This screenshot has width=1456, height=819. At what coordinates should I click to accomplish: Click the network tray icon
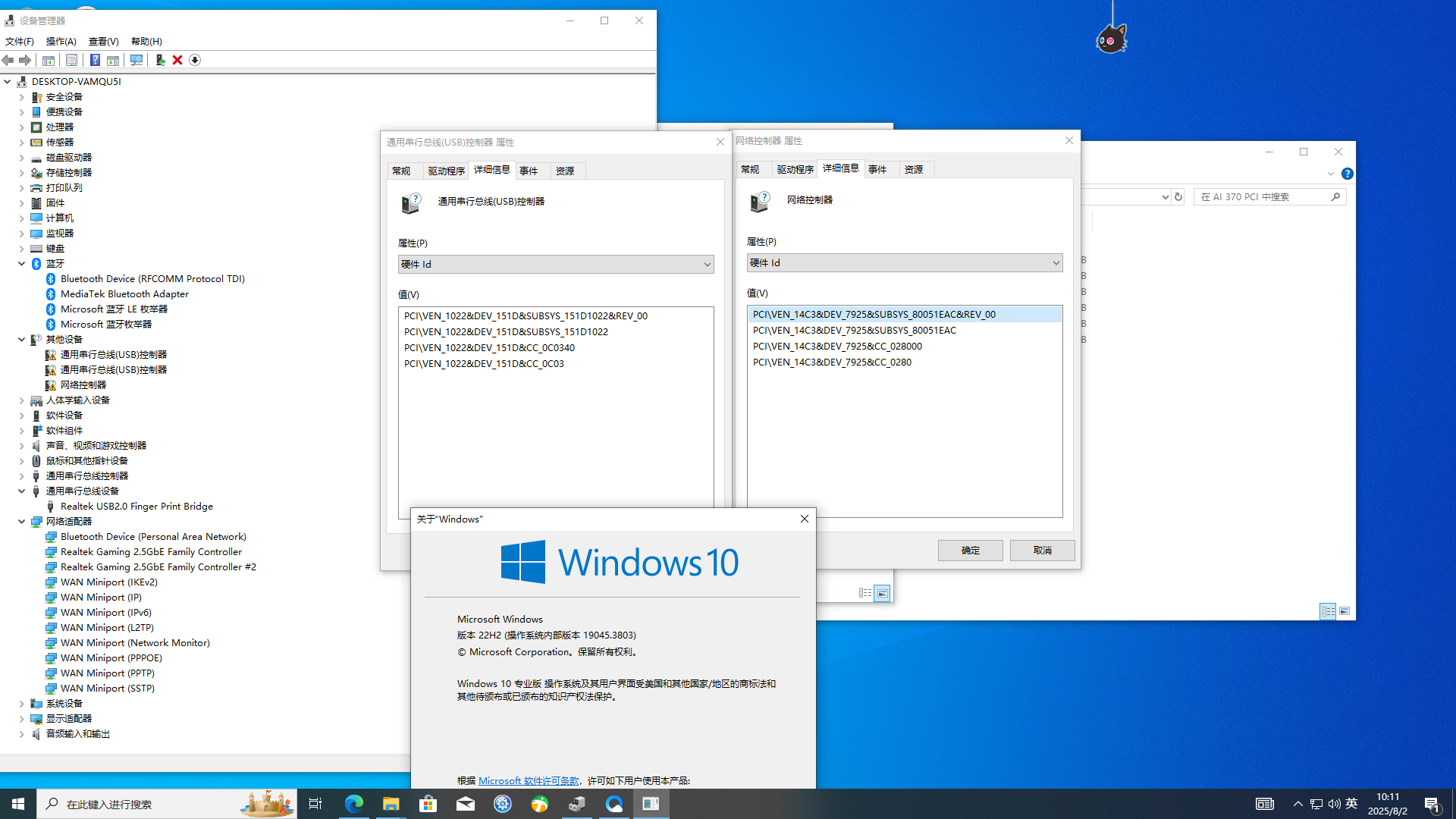1316,804
